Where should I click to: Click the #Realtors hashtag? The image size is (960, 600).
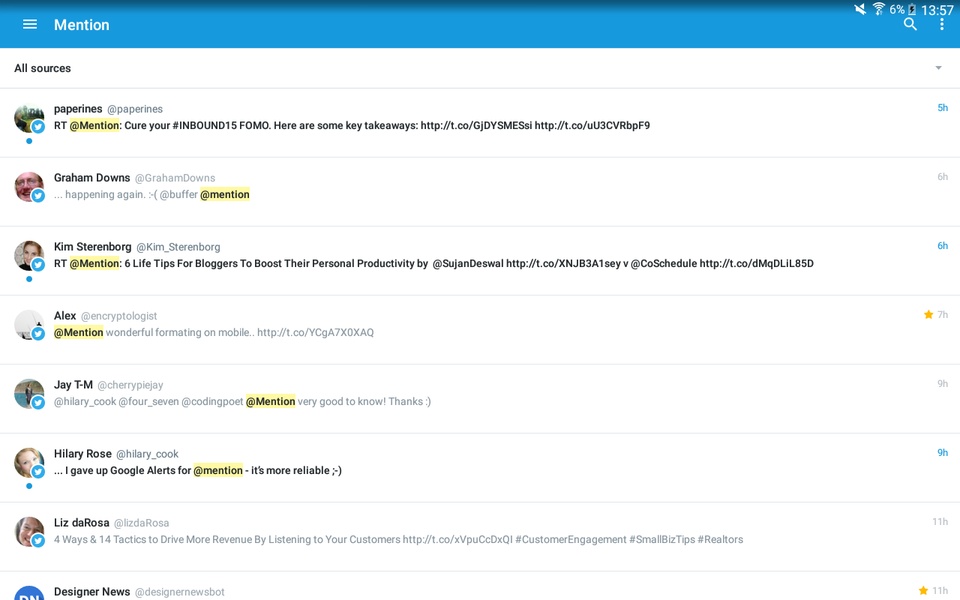(721, 539)
